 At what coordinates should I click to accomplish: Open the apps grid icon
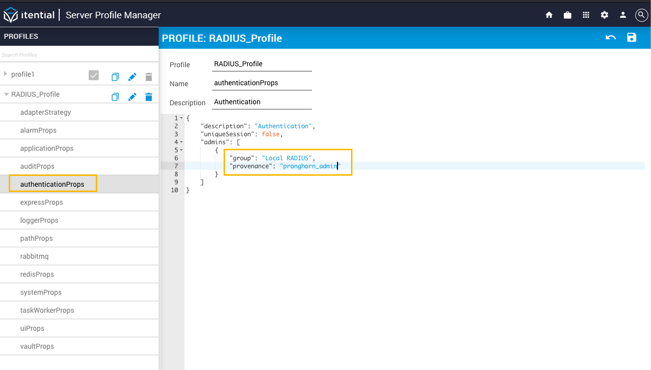(x=586, y=15)
